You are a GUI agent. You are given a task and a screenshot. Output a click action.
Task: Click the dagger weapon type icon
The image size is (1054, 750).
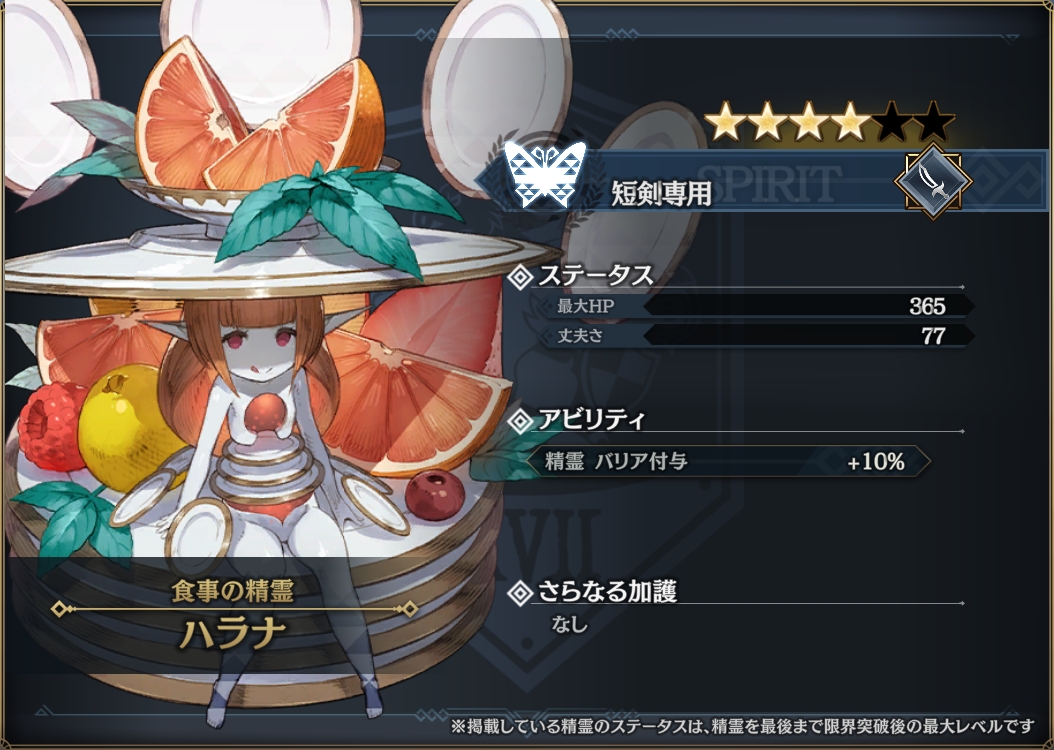click(x=932, y=181)
